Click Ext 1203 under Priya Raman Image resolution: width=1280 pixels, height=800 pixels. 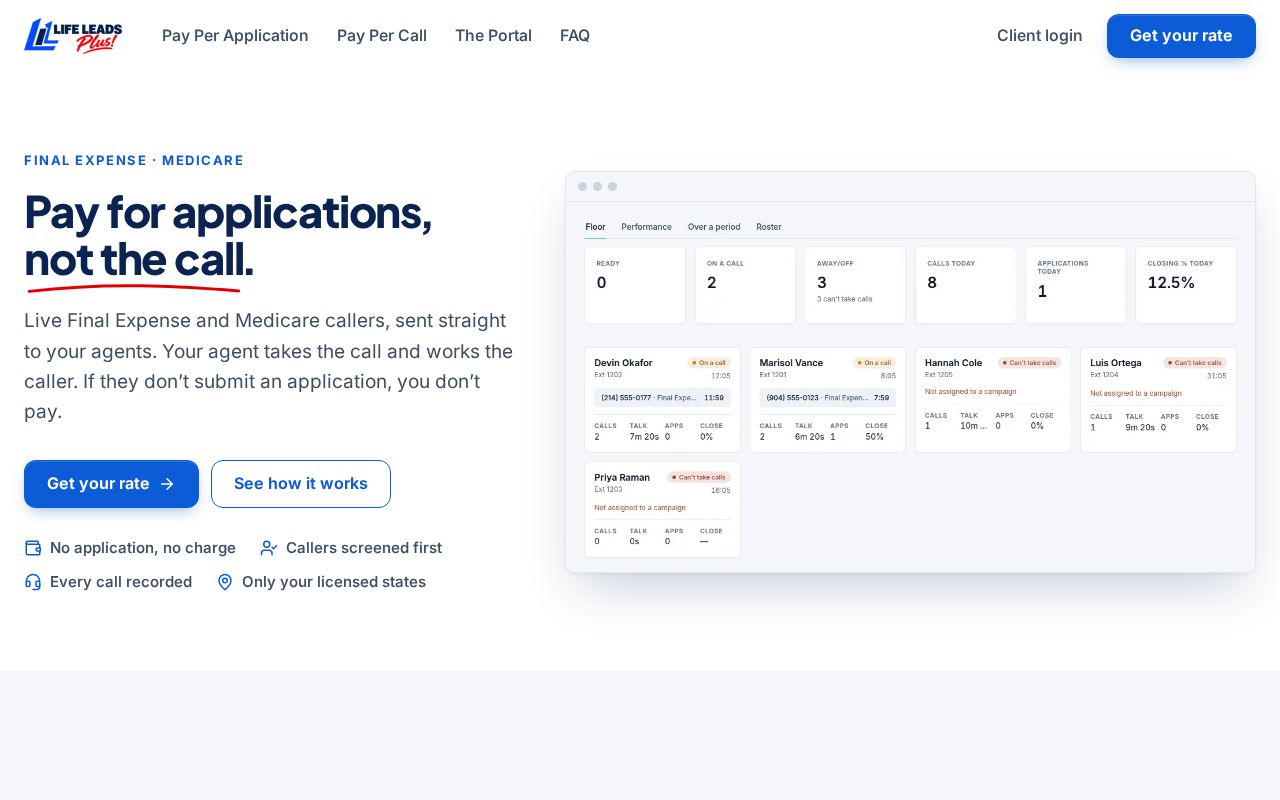(x=608, y=489)
